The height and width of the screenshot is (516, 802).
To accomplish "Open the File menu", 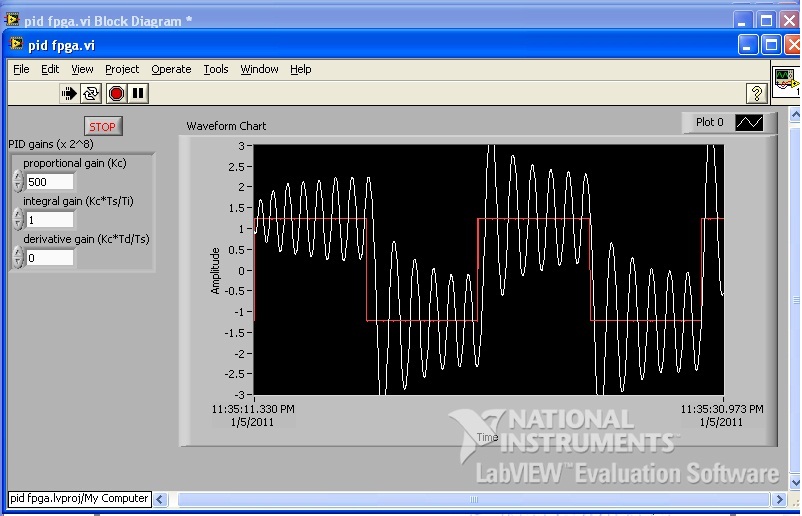I will (21, 69).
